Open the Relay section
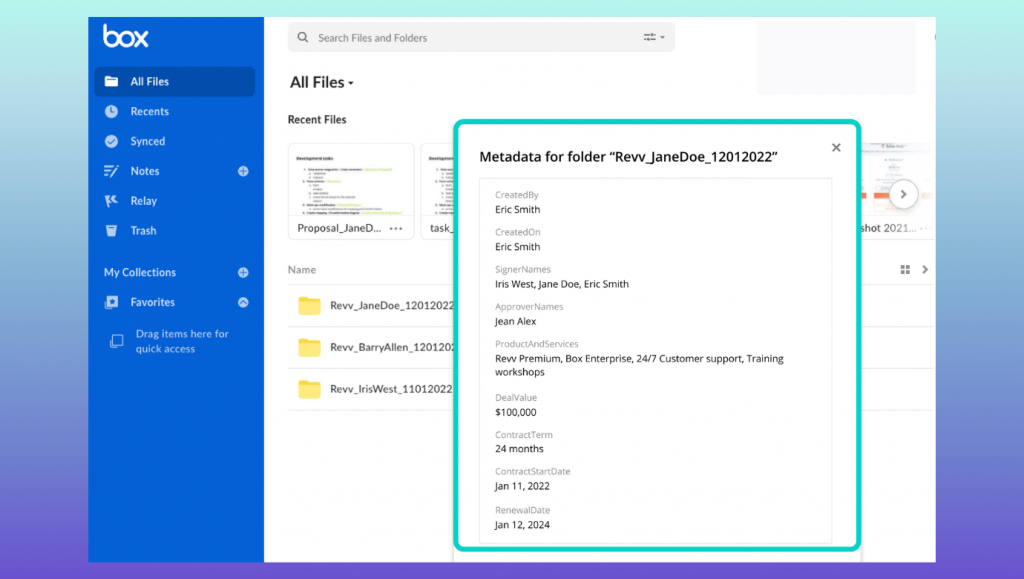This screenshot has height=579, width=1024. tap(112, 201)
